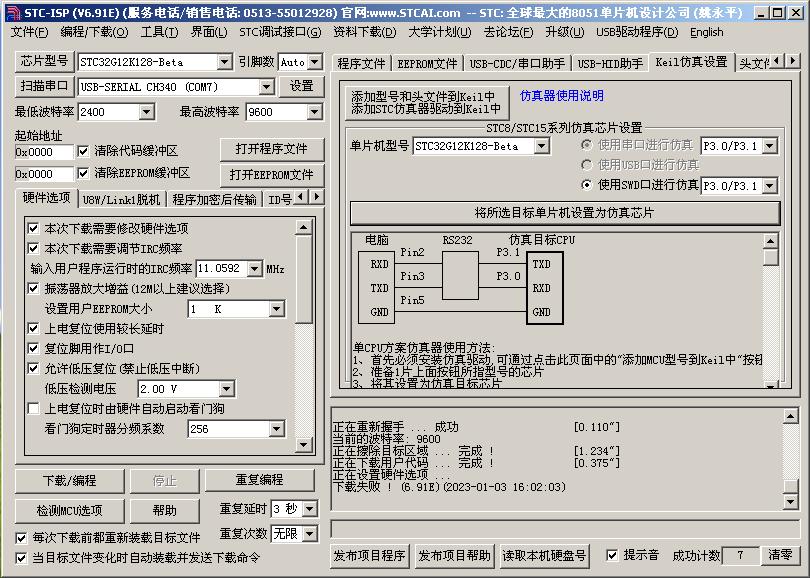The height and width of the screenshot is (578, 810).
Task: Open the 编程/下载(O) menu
Action: 94,32
